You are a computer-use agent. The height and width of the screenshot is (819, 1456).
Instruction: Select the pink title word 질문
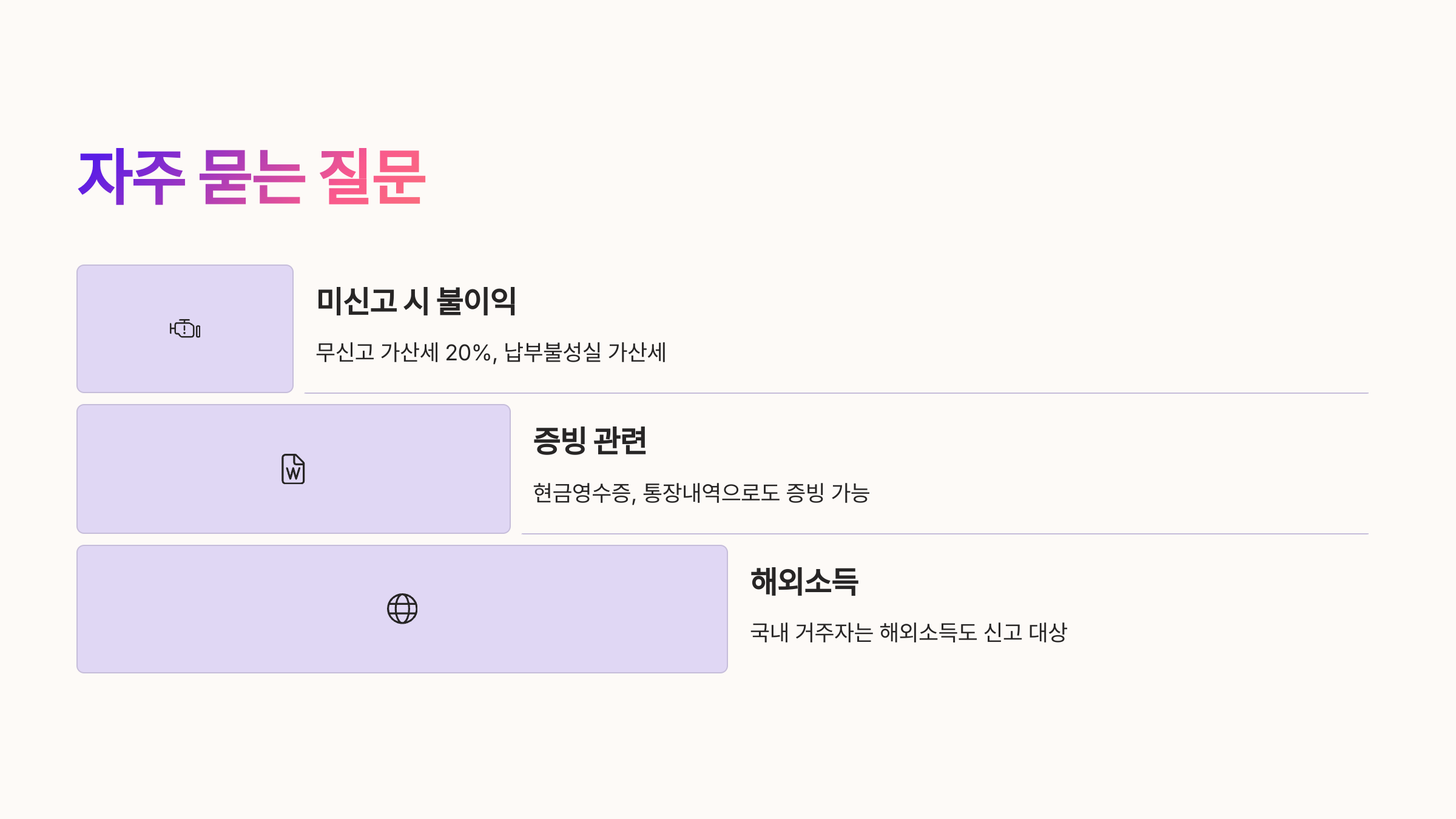pos(372,177)
